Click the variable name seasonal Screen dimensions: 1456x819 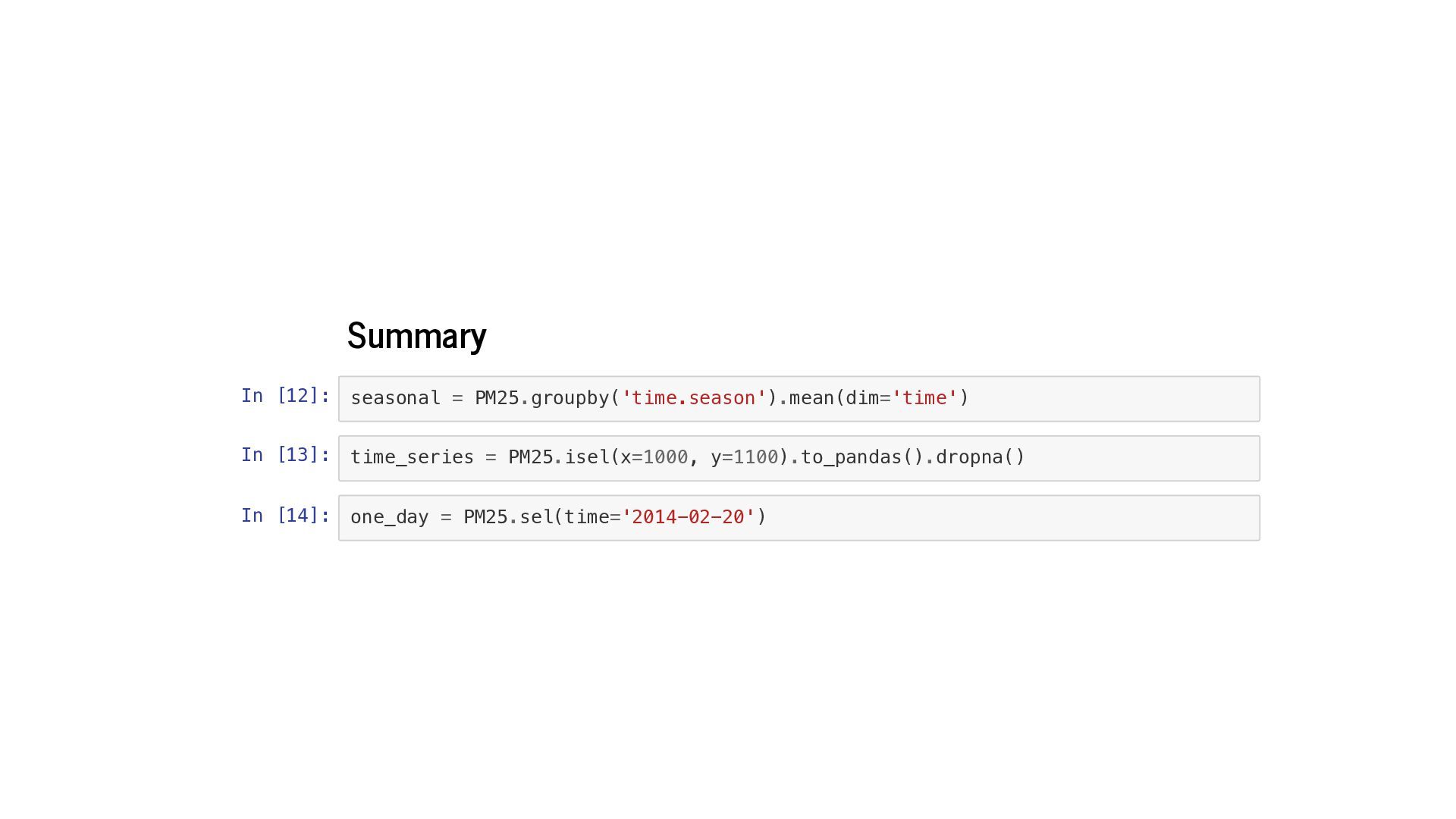point(395,398)
